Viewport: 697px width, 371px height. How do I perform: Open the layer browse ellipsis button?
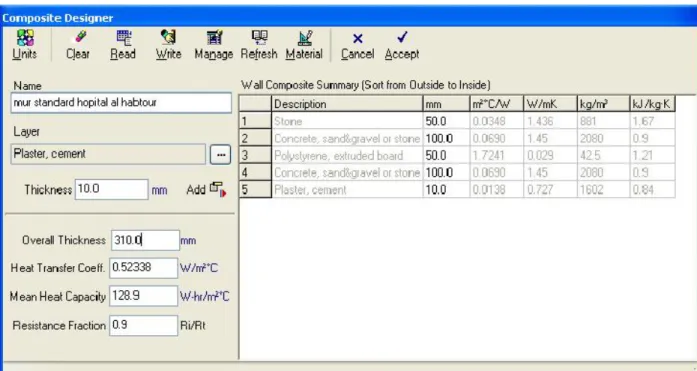pos(220,155)
